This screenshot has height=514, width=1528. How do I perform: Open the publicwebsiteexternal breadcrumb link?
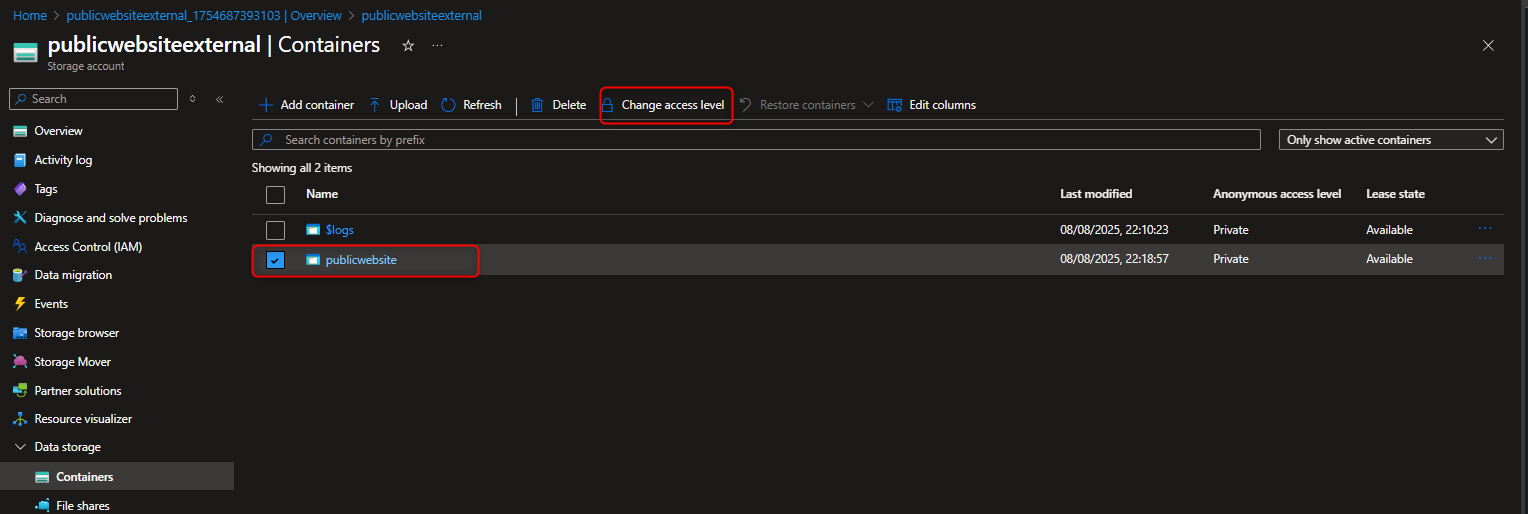click(421, 16)
